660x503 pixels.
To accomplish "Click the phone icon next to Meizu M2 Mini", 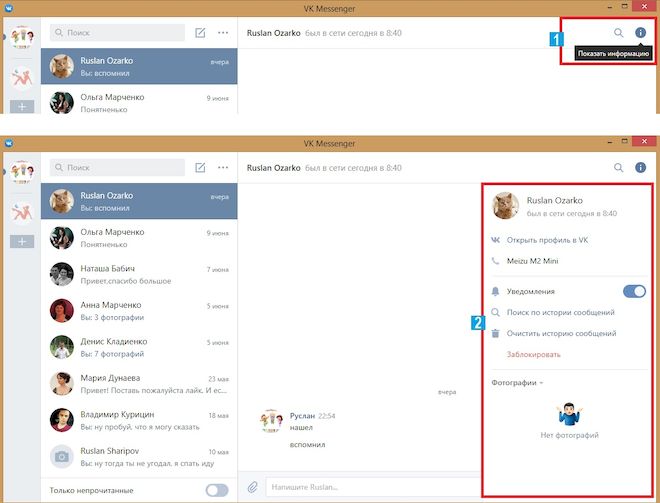I will pos(495,261).
